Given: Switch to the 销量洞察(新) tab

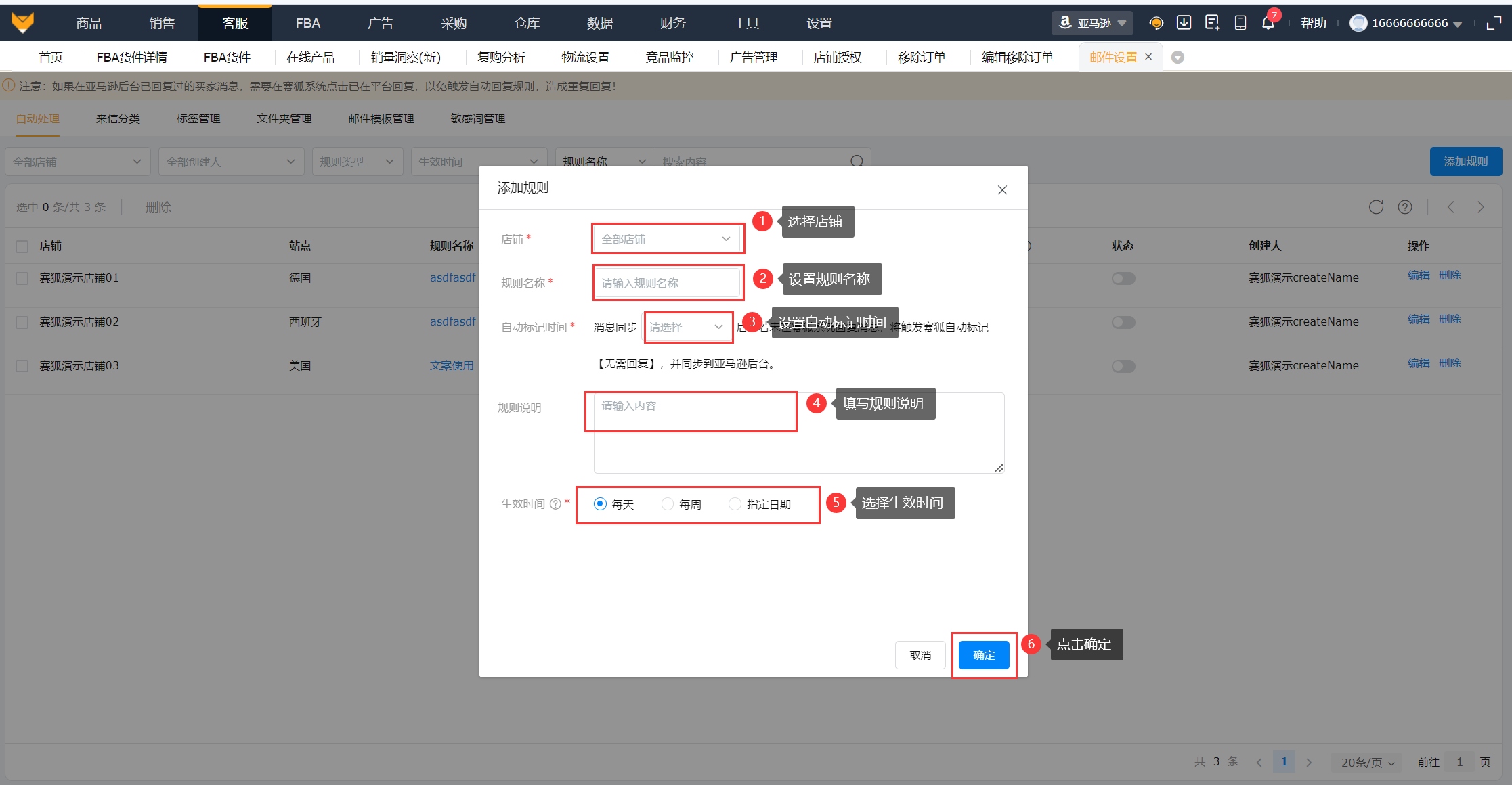Looking at the screenshot, I should coord(406,58).
